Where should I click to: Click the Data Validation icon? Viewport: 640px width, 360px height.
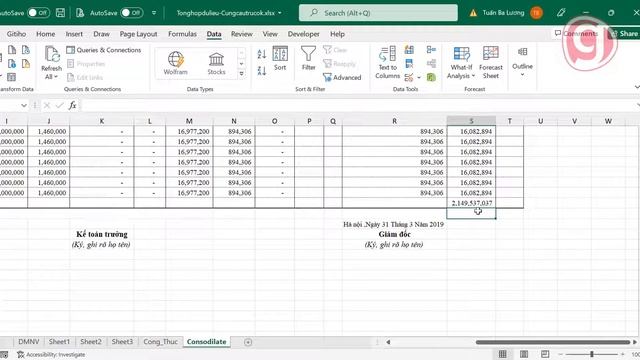(409, 77)
